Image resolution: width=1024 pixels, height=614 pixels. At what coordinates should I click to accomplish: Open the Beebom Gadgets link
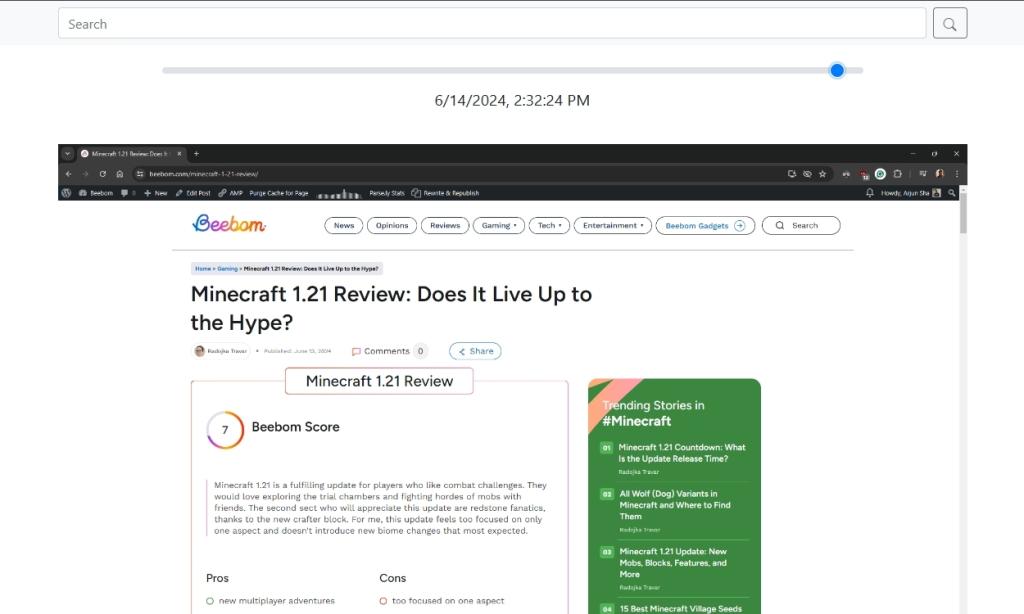pos(705,226)
